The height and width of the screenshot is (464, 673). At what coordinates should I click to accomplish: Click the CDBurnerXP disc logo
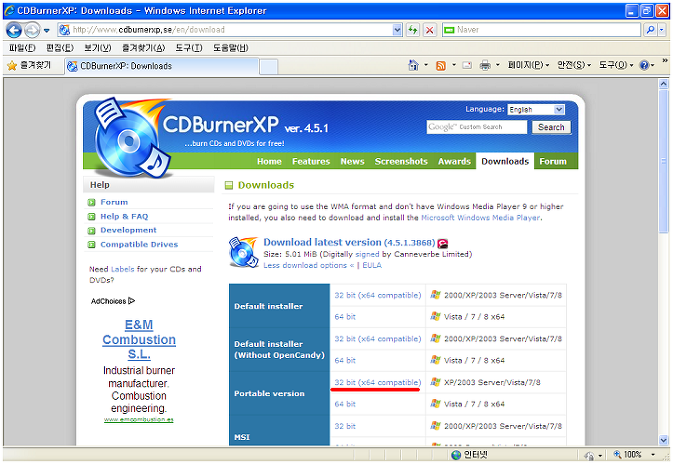[x=131, y=138]
